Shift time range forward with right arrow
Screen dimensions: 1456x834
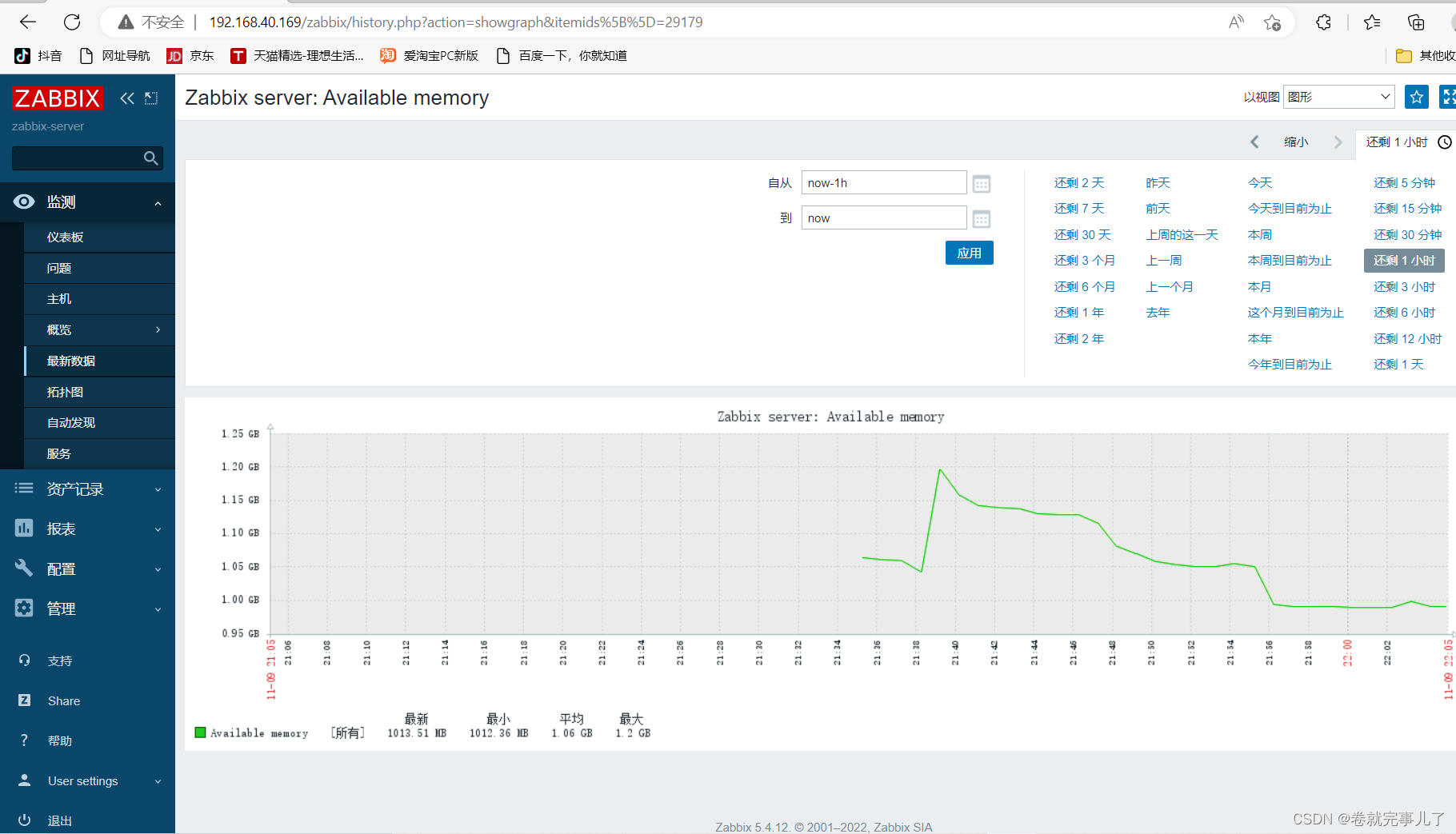[1338, 142]
